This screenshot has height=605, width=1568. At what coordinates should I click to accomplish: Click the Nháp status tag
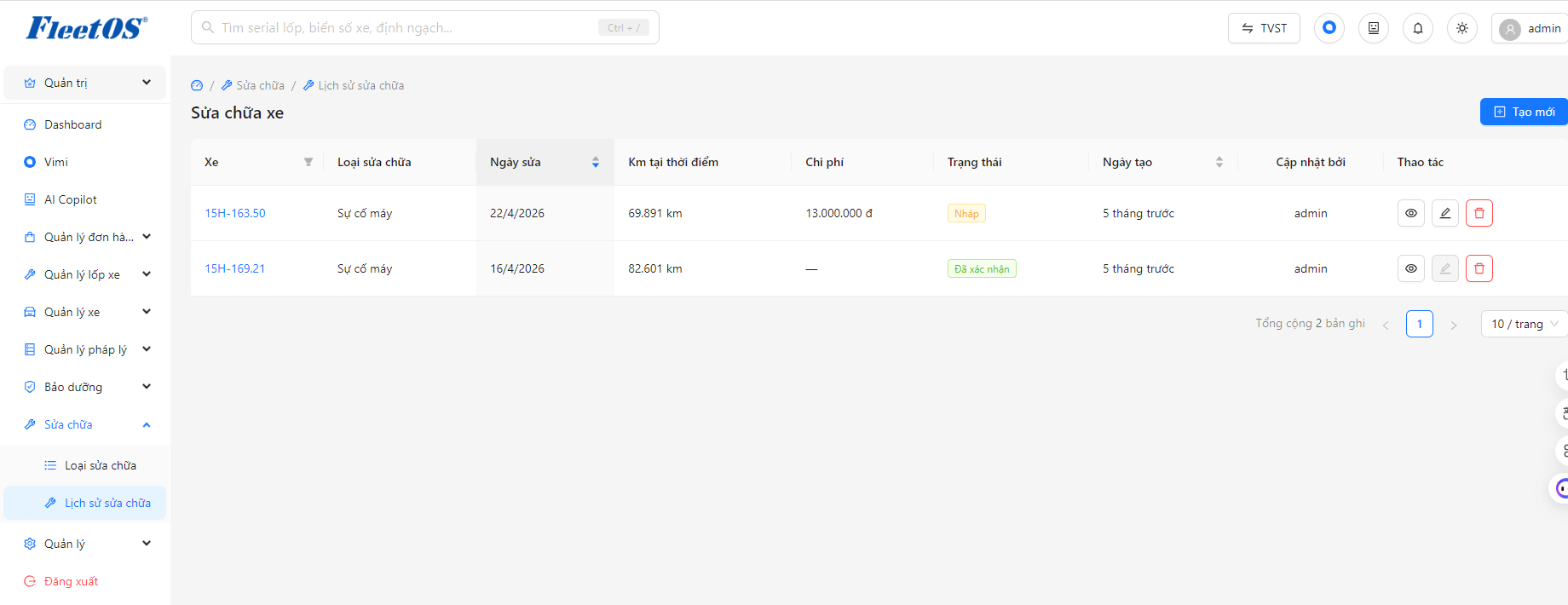click(966, 213)
